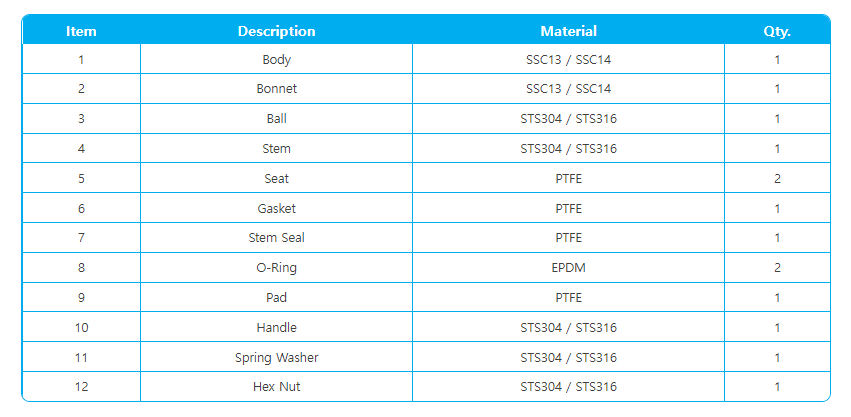Click the Handle description cell
851x417 pixels.
tap(276, 327)
